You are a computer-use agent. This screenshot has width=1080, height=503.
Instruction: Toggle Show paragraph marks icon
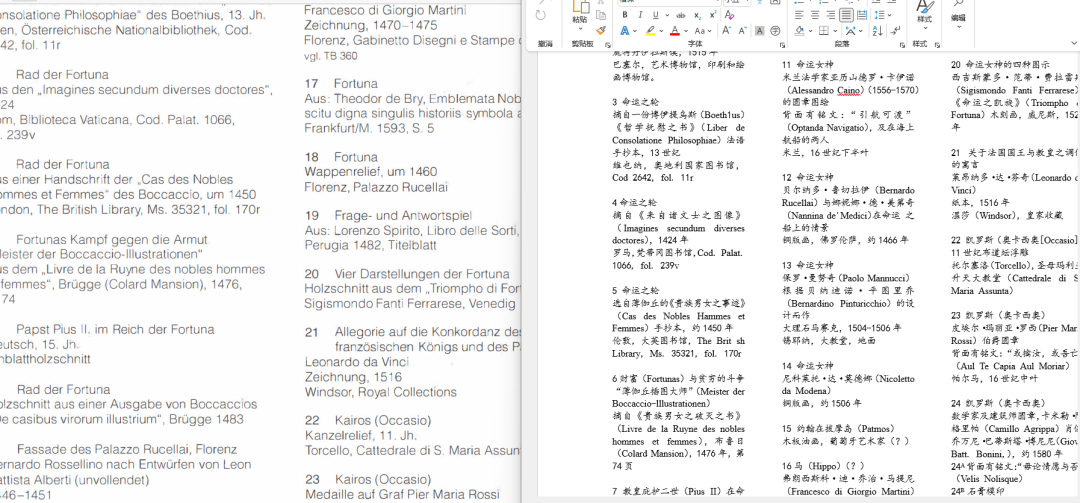(895, 31)
